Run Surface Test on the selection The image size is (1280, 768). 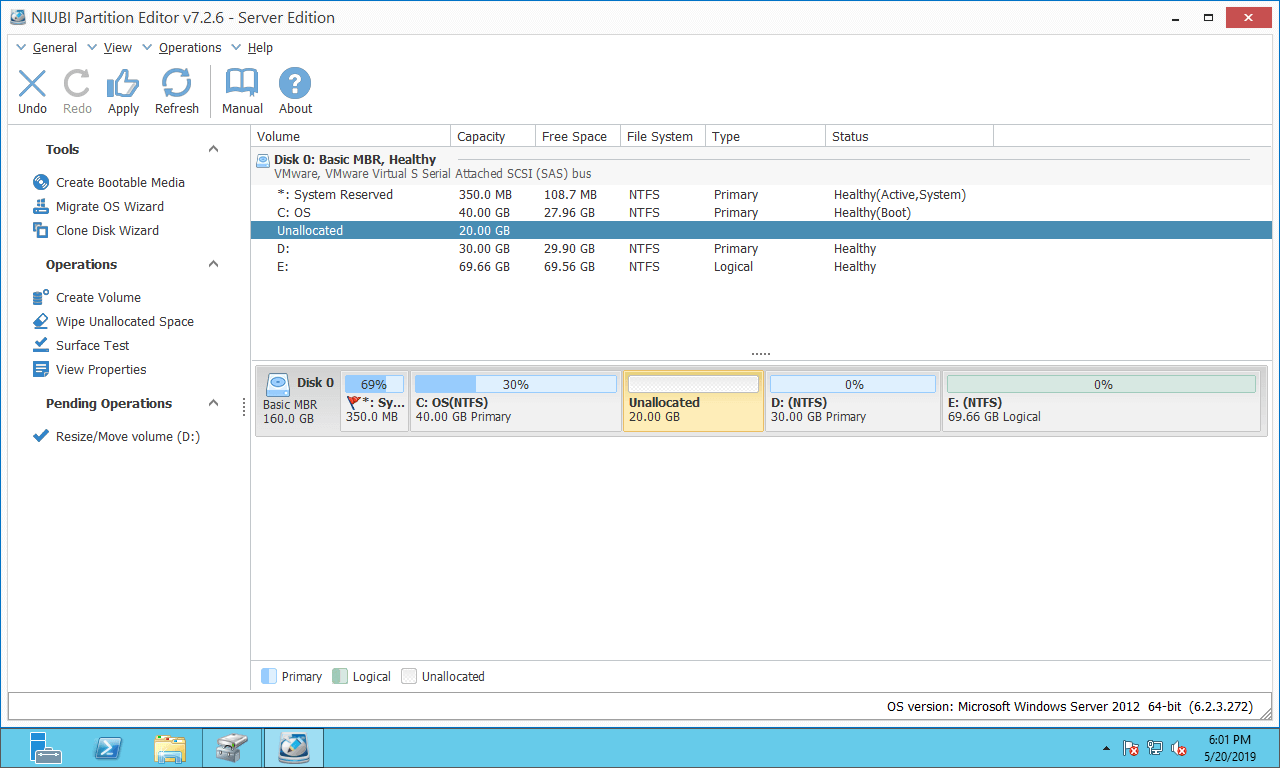pyautogui.click(x=93, y=345)
